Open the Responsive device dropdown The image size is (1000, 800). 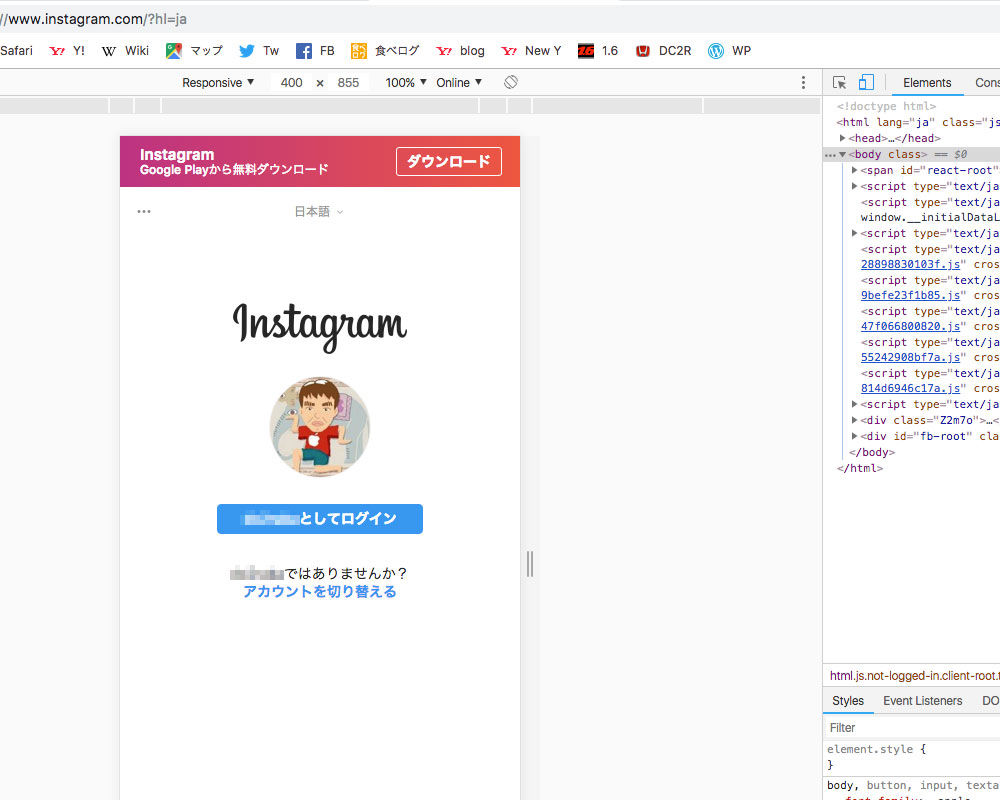pos(218,82)
